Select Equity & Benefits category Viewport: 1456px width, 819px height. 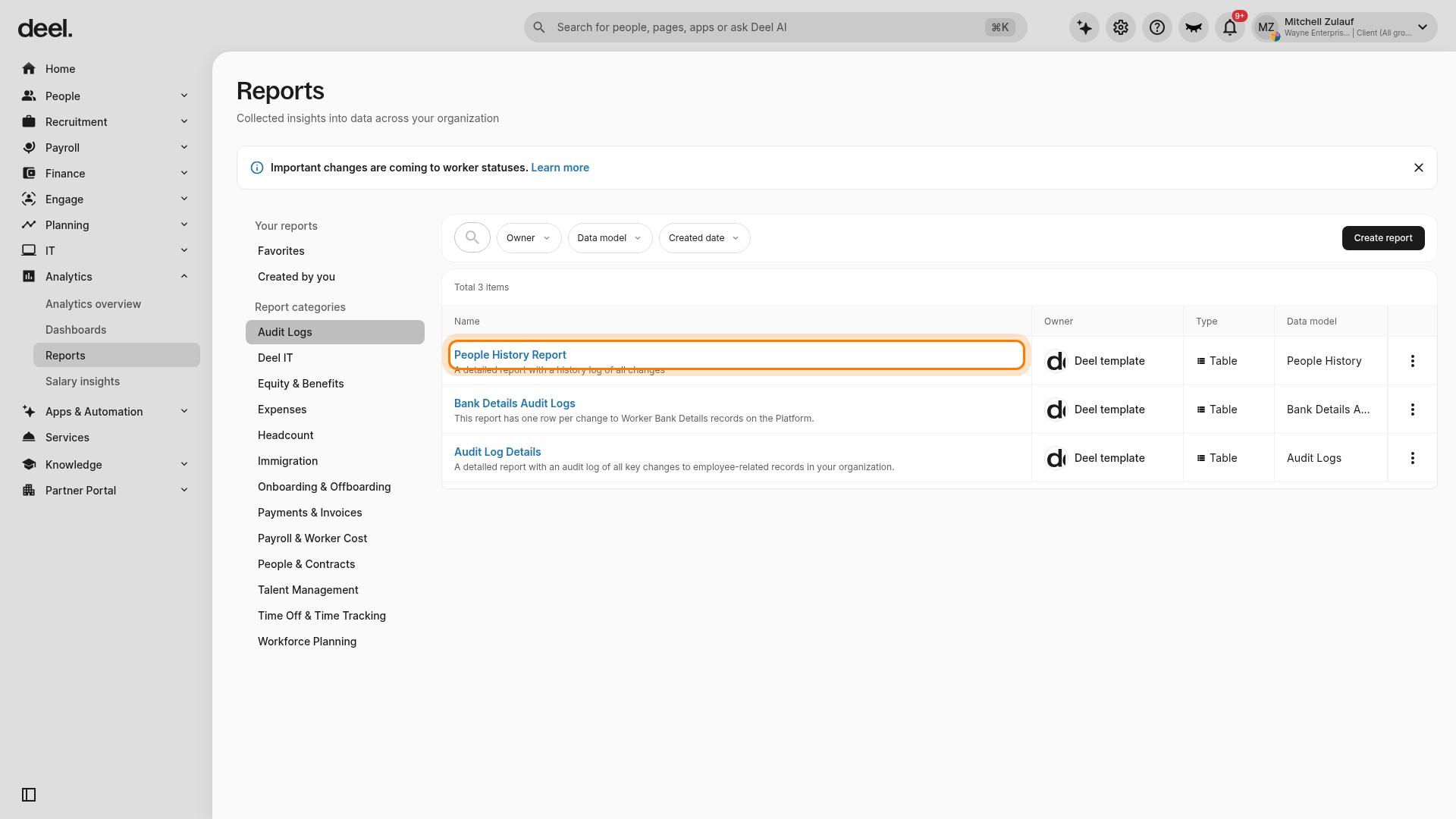(x=334, y=384)
